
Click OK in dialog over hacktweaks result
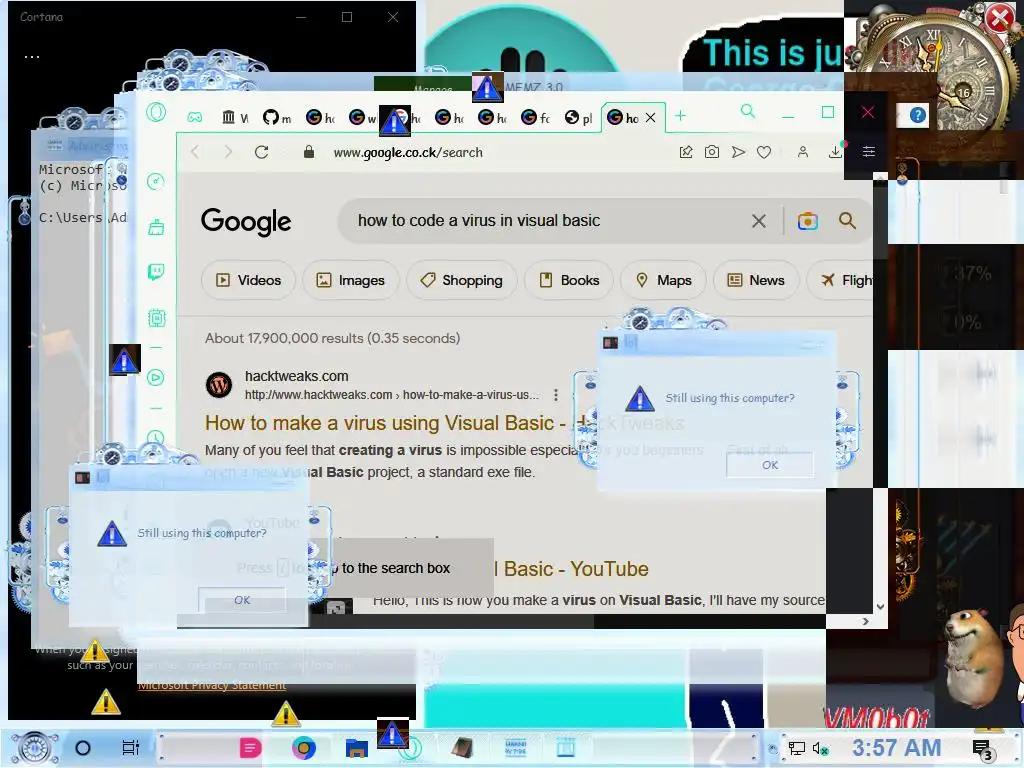(770, 465)
